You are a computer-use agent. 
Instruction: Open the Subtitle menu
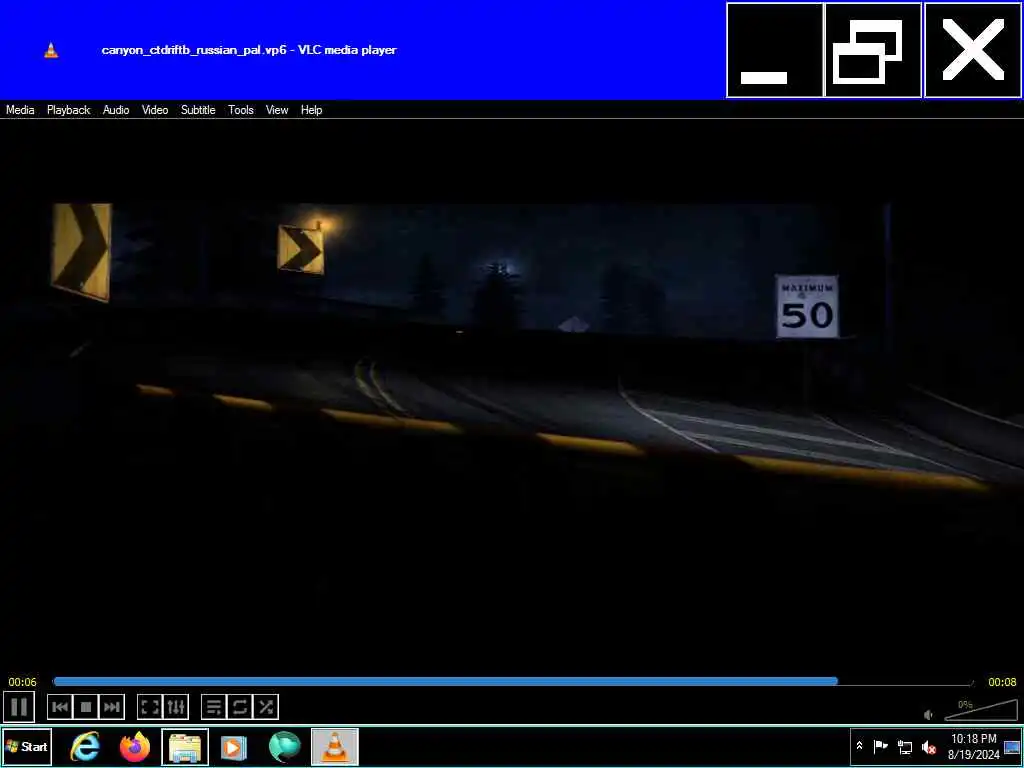(x=198, y=110)
